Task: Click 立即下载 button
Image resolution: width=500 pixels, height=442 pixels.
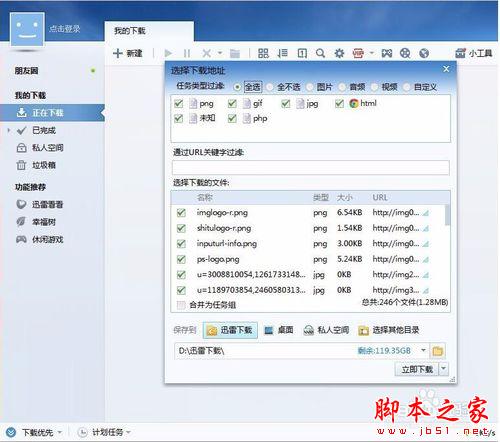Action: pos(417,369)
